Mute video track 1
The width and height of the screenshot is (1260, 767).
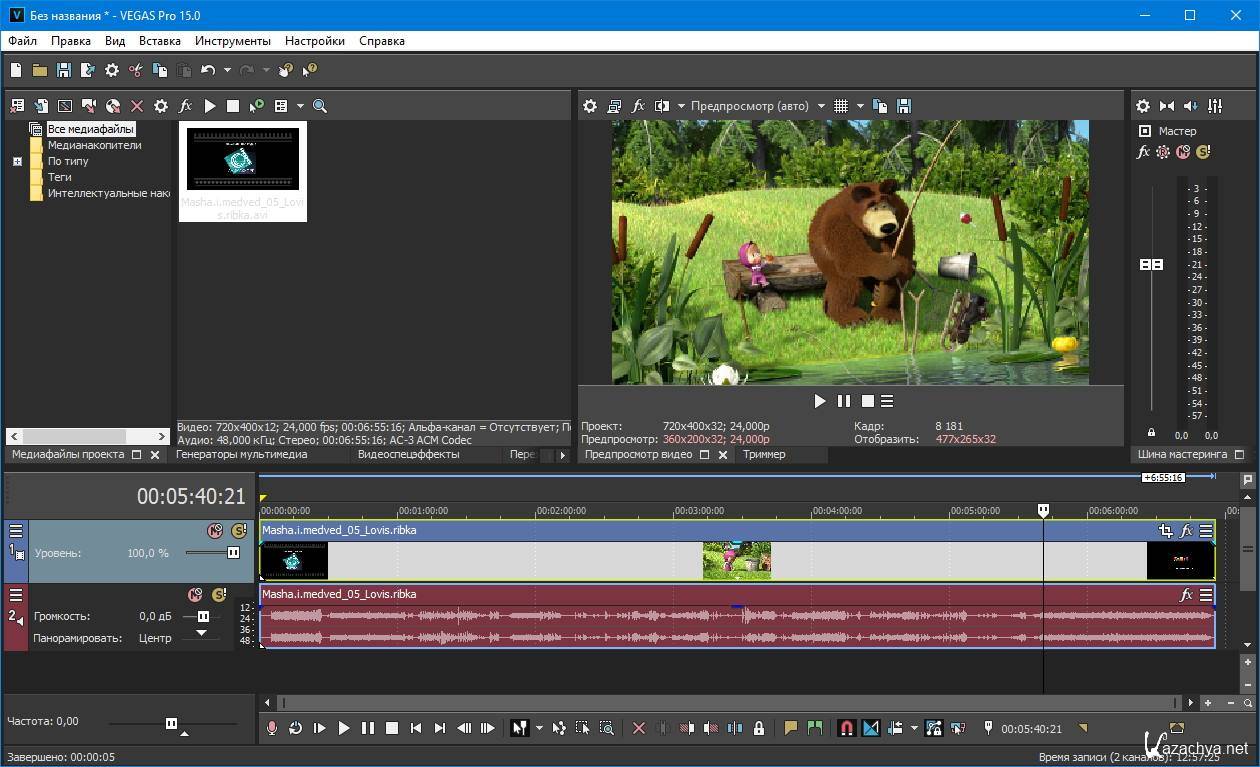pyautogui.click(x=214, y=531)
